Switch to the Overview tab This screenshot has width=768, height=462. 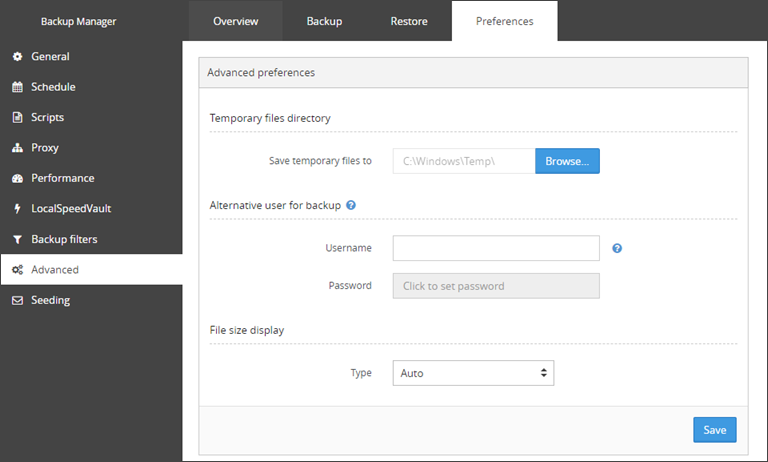(236, 21)
